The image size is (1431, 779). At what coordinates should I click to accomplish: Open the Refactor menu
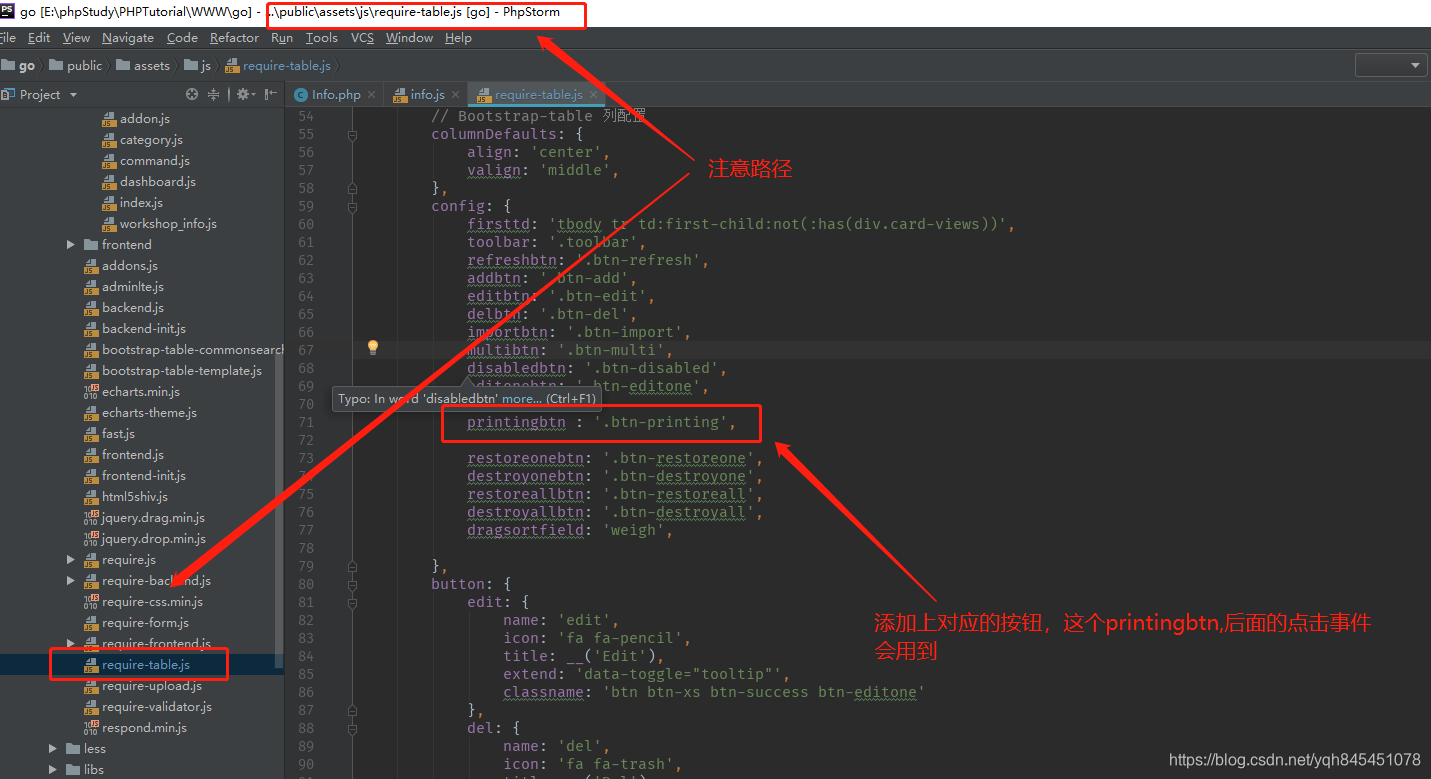coord(234,38)
